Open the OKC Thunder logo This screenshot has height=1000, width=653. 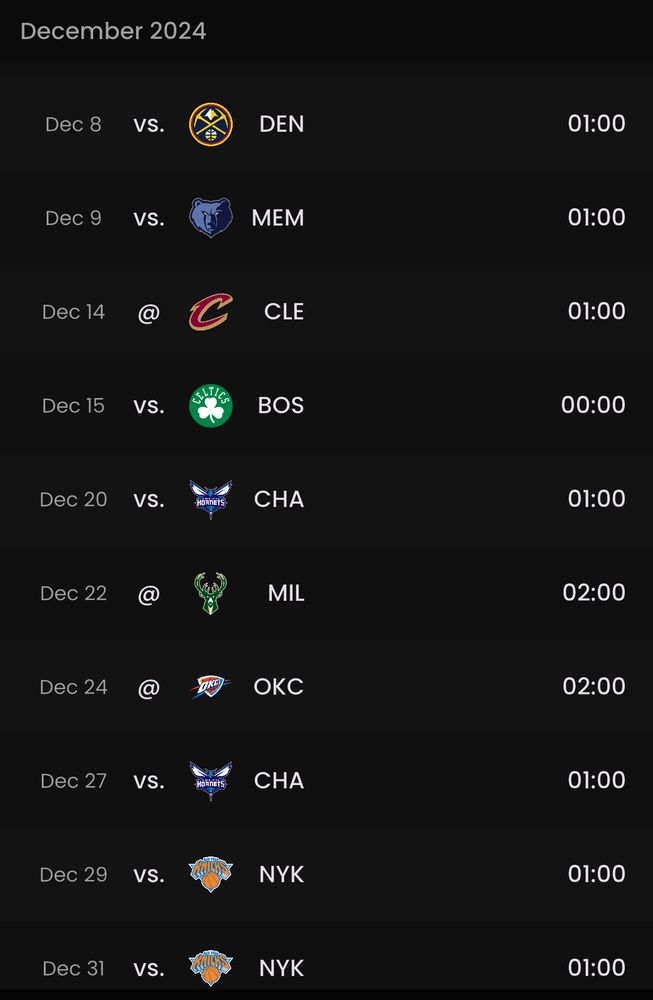(x=210, y=687)
